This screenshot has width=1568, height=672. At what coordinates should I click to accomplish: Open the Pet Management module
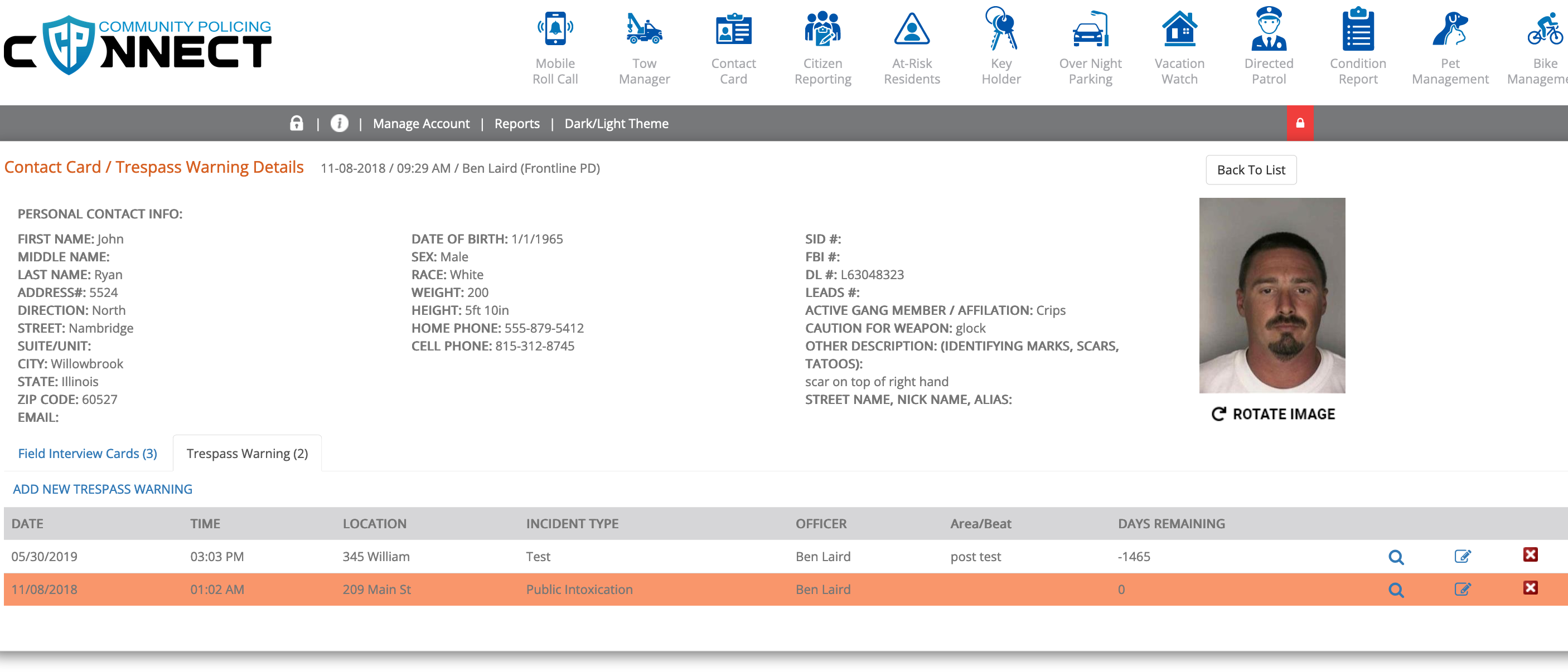click(1450, 47)
